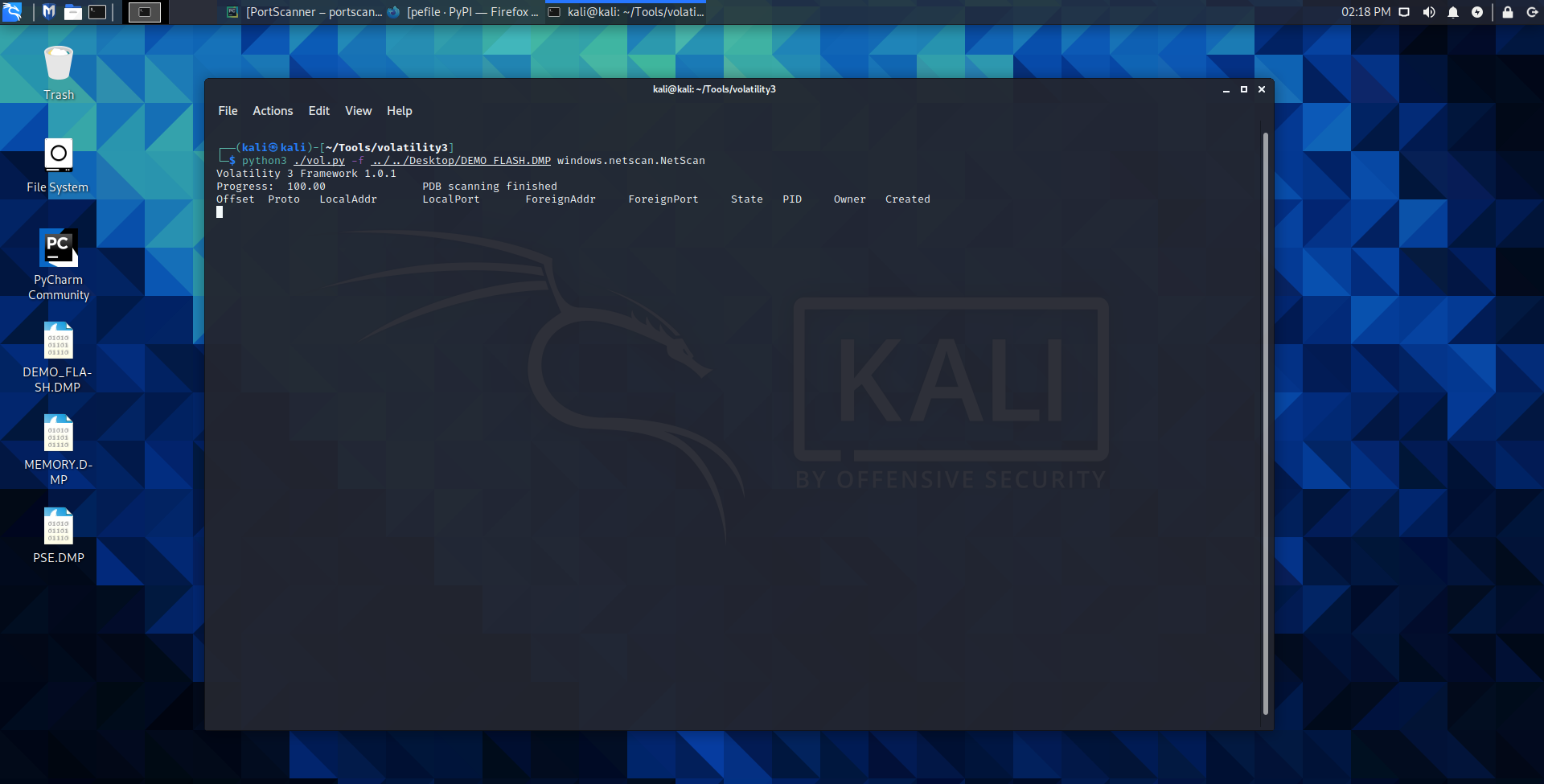Maximize the terminal window
Image resolution: width=1544 pixels, height=784 pixels.
[1244, 89]
